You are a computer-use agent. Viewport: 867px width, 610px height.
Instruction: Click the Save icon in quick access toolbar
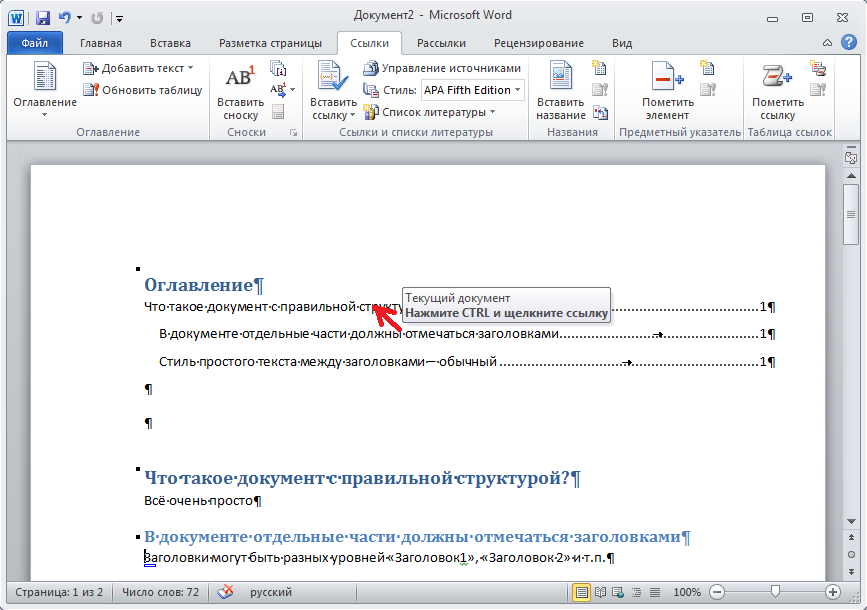click(43, 17)
